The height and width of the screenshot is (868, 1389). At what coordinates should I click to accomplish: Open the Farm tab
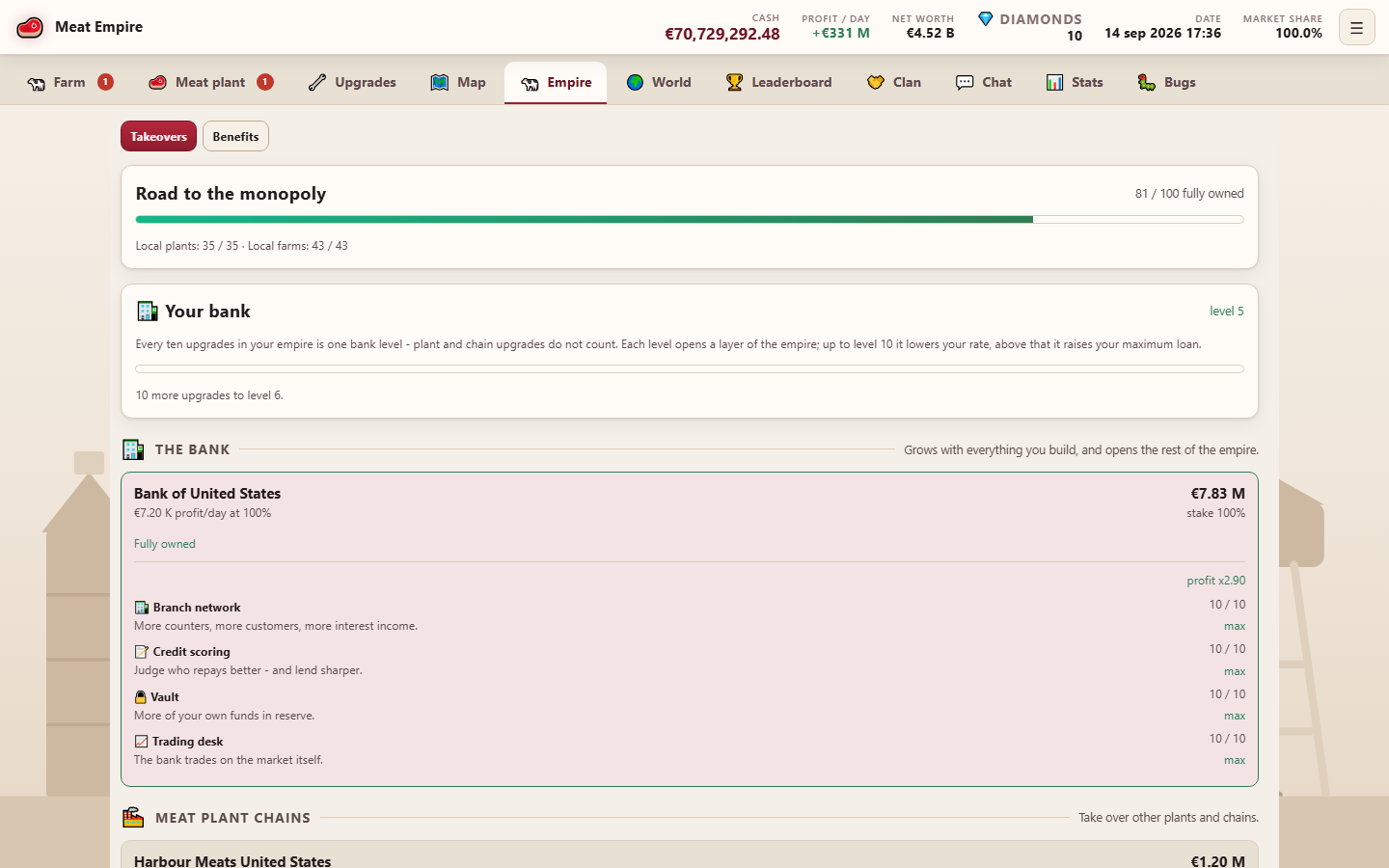[x=70, y=83]
